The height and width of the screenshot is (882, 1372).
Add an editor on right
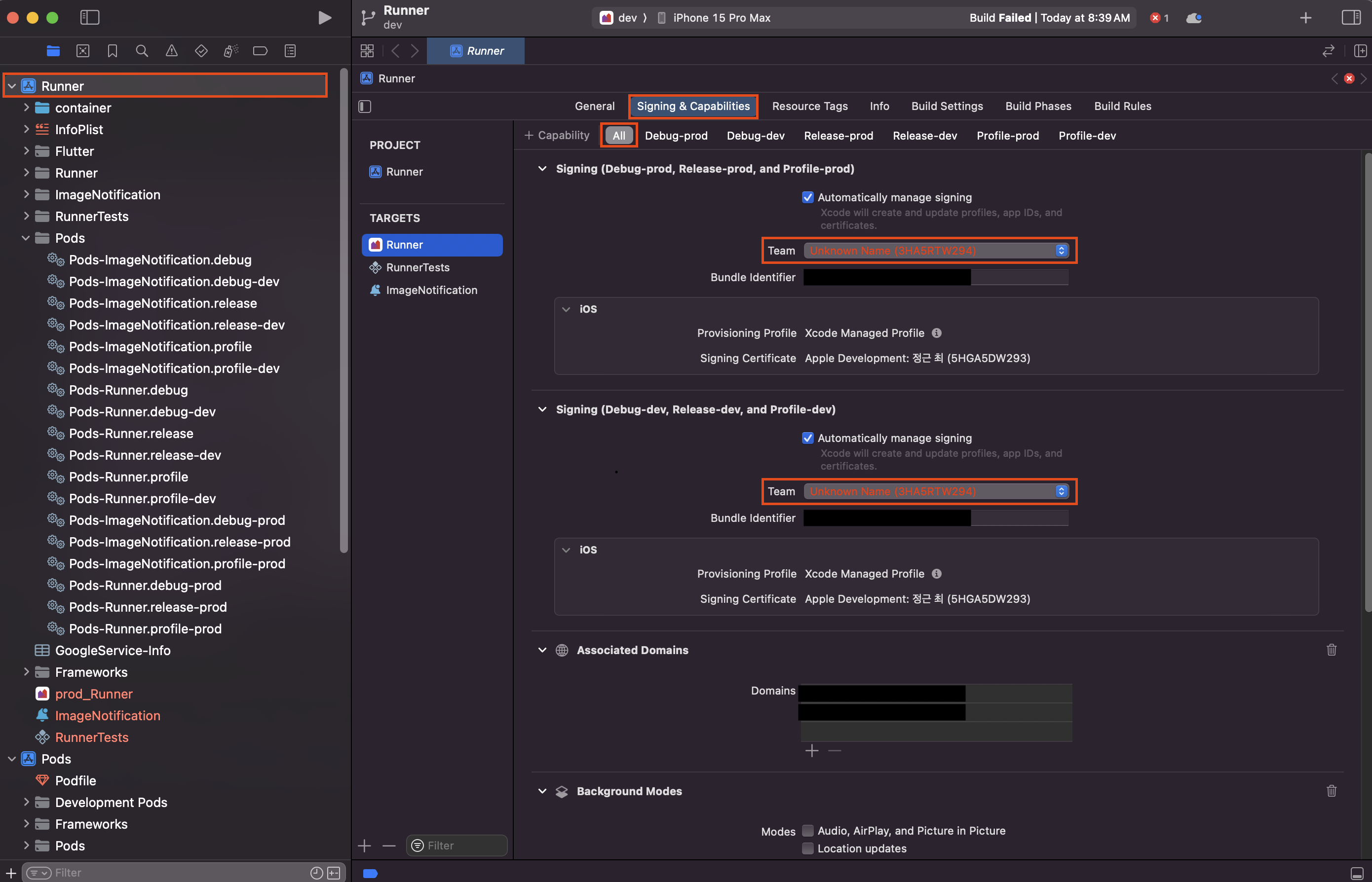pyautogui.click(x=1360, y=51)
